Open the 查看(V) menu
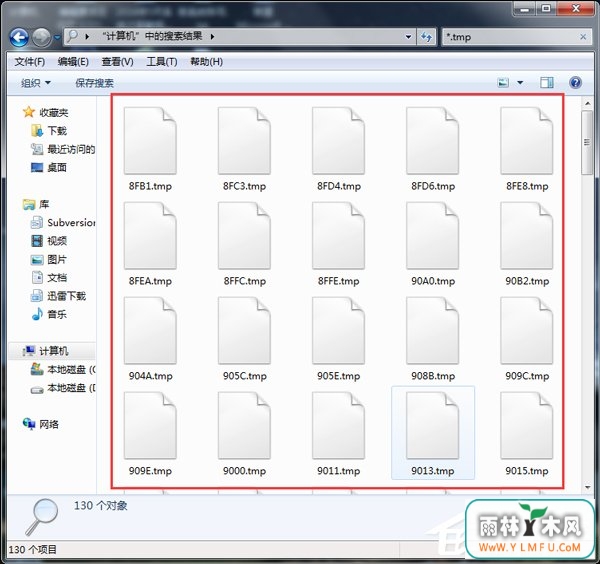This screenshot has width=600, height=564. tap(117, 62)
